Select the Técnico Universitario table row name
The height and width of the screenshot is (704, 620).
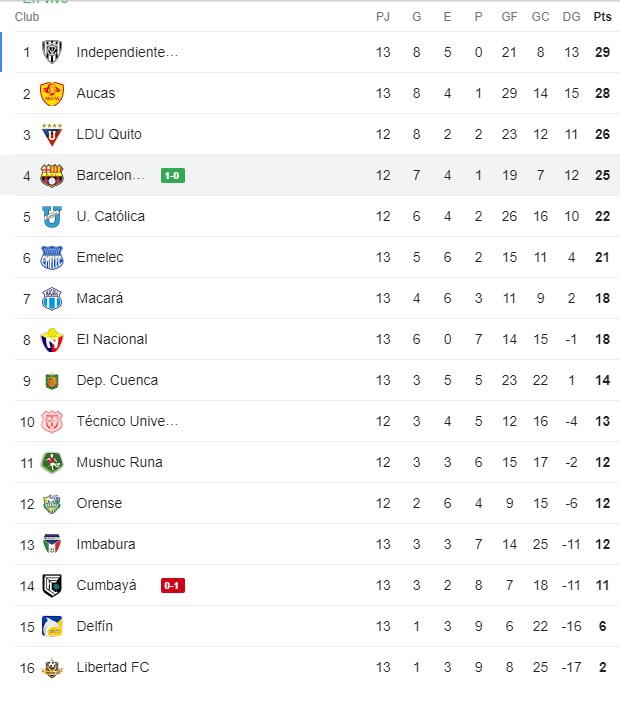pos(127,421)
